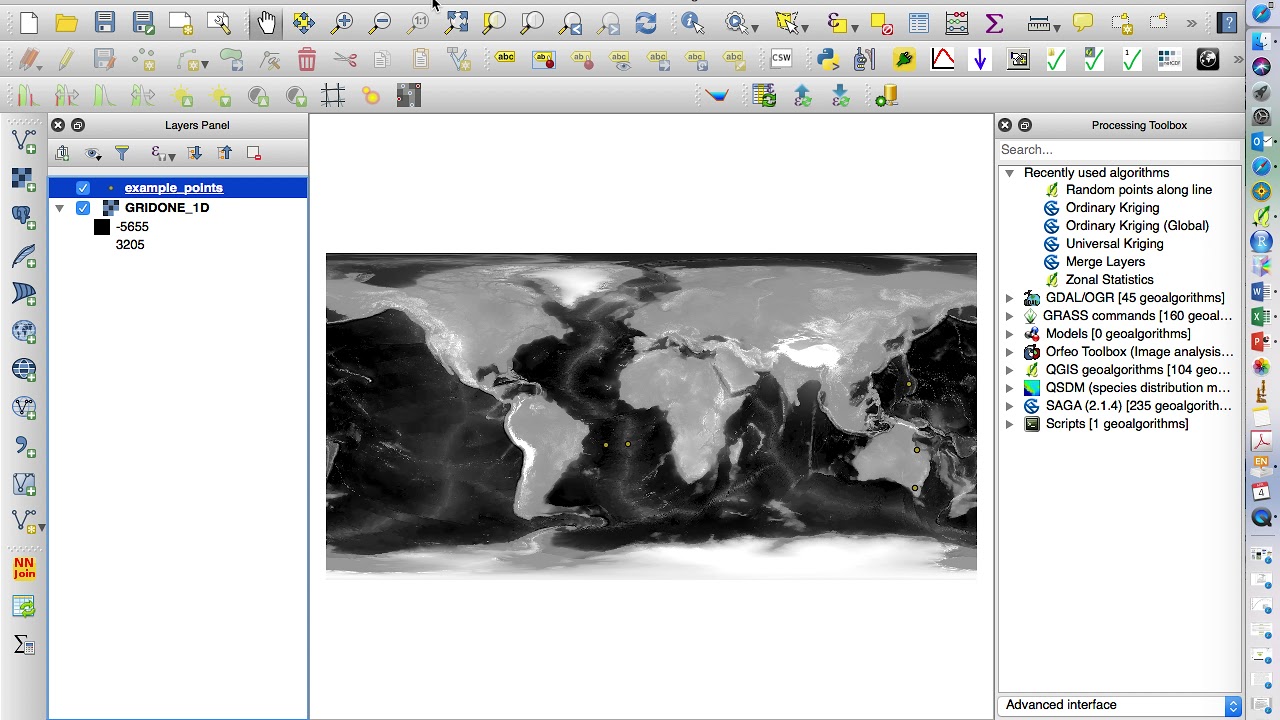Image resolution: width=1280 pixels, height=720 pixels.
Task: Expand the GRASS commands group
Action: click(1010, 316)
